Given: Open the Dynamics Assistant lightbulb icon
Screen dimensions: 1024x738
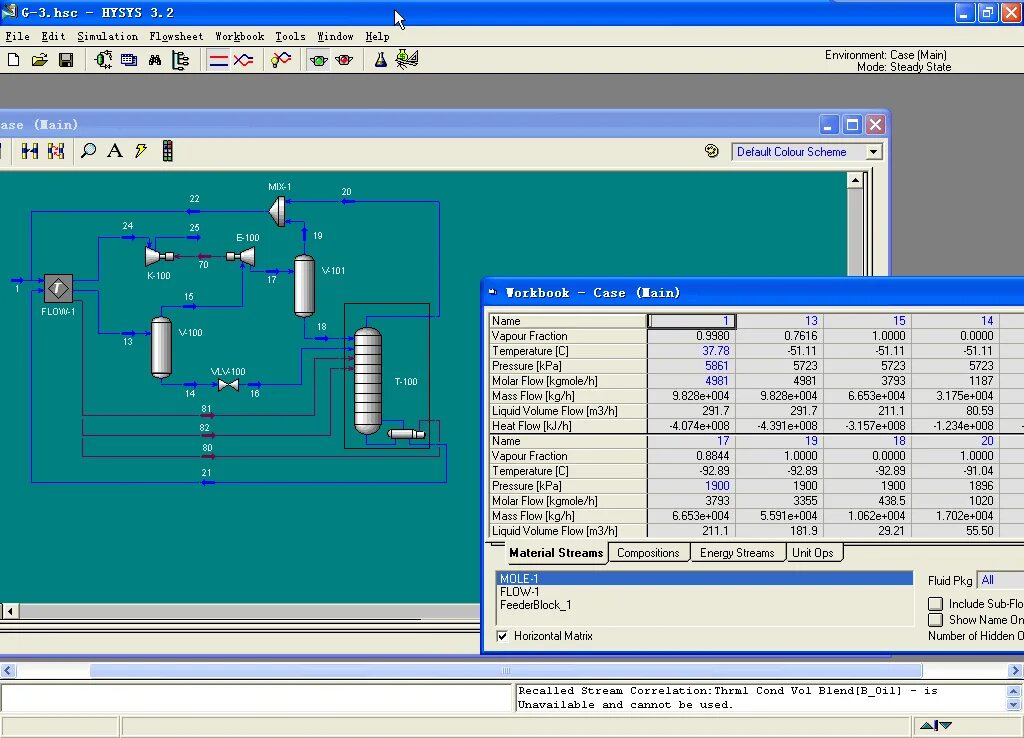Looking at the screenshot, I should [x=281, y=60].
